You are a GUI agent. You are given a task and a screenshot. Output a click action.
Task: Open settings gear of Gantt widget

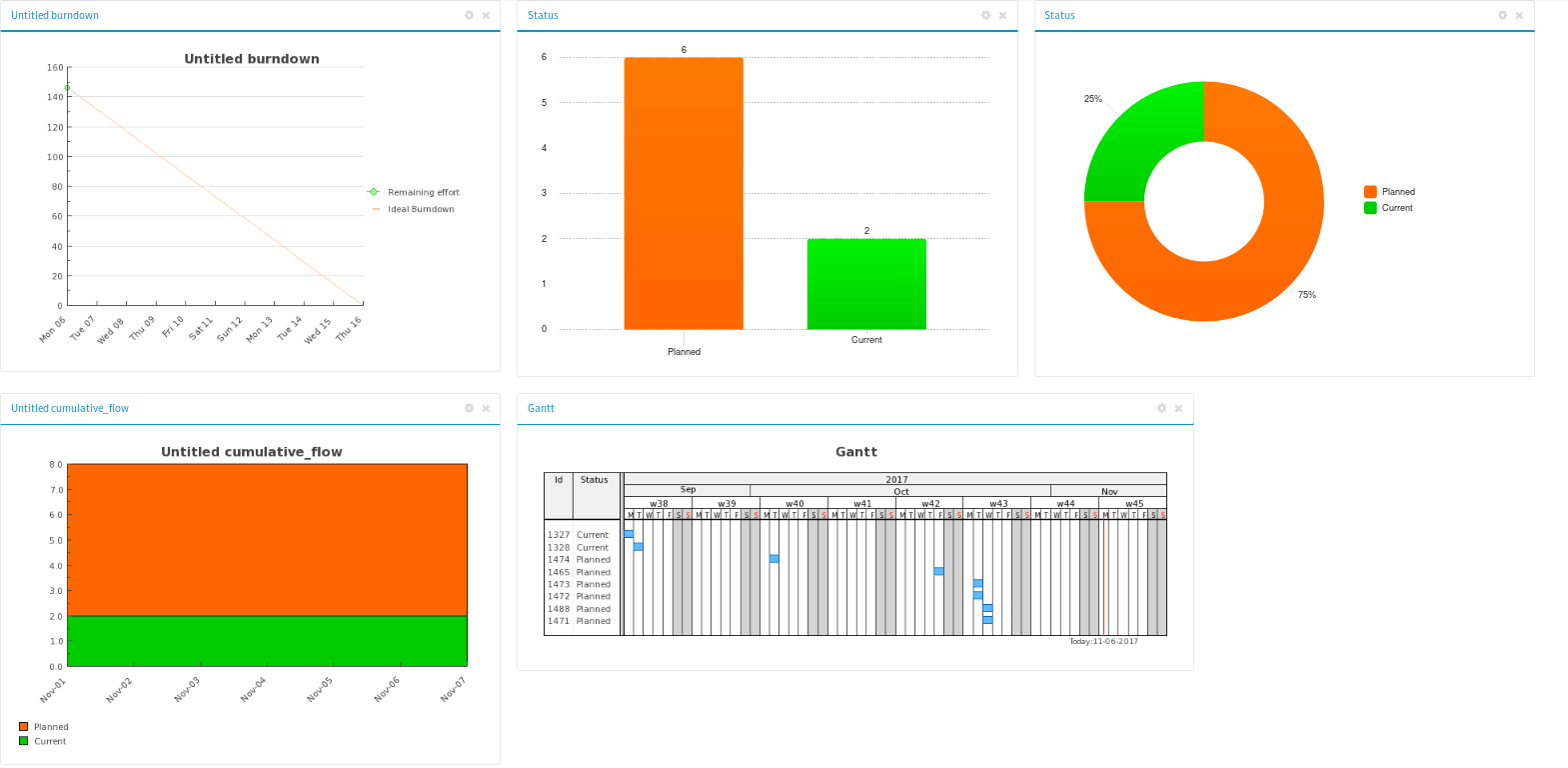click(1161, 408)
